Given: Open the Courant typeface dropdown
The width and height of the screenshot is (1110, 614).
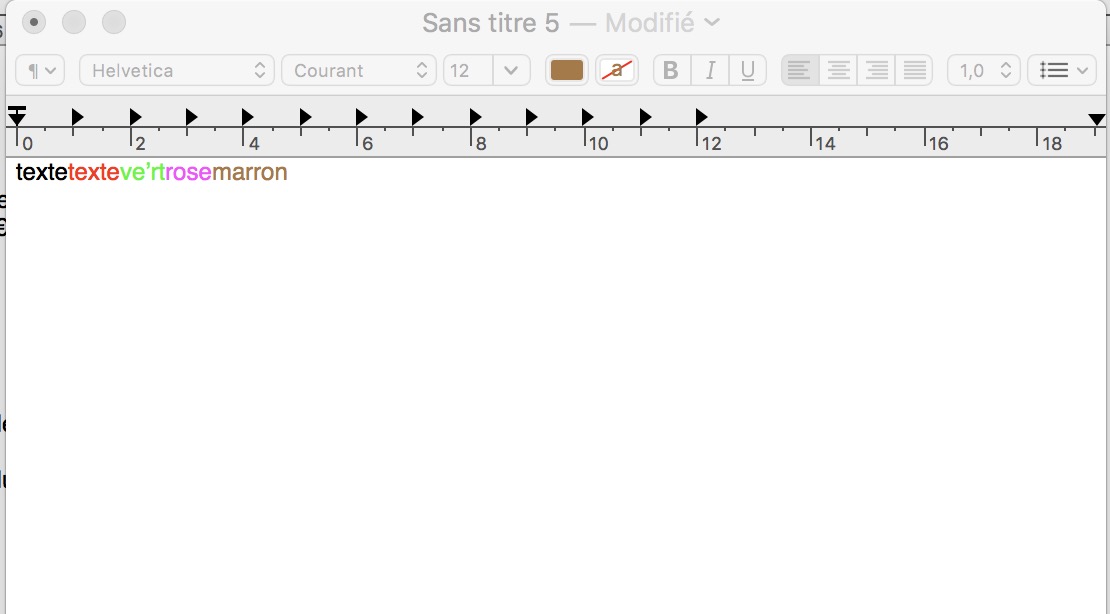Looking at the screenshot, I should pyautogui.click(x=359, y=71).
